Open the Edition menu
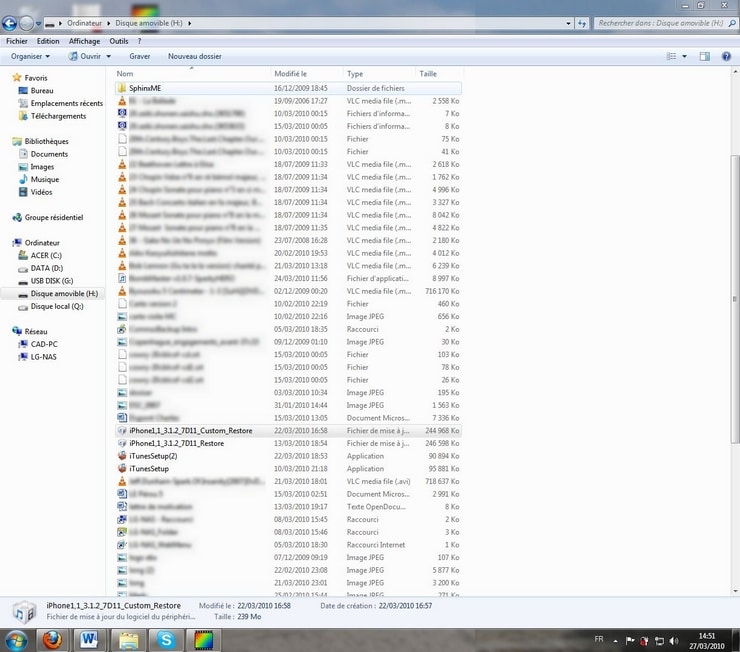This screenshot has height=652, width=740. [48, 42]
